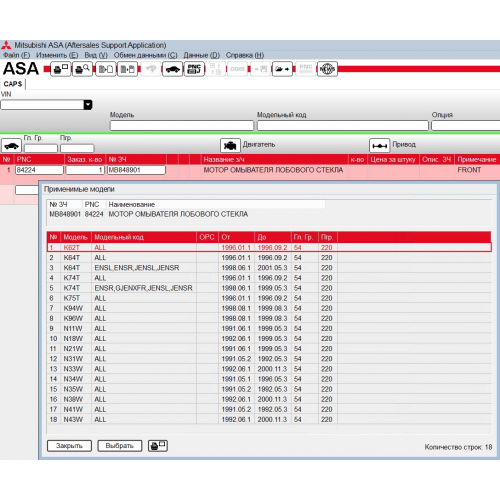Click the Модель input field
500x500 pixels.
point(182,126)
